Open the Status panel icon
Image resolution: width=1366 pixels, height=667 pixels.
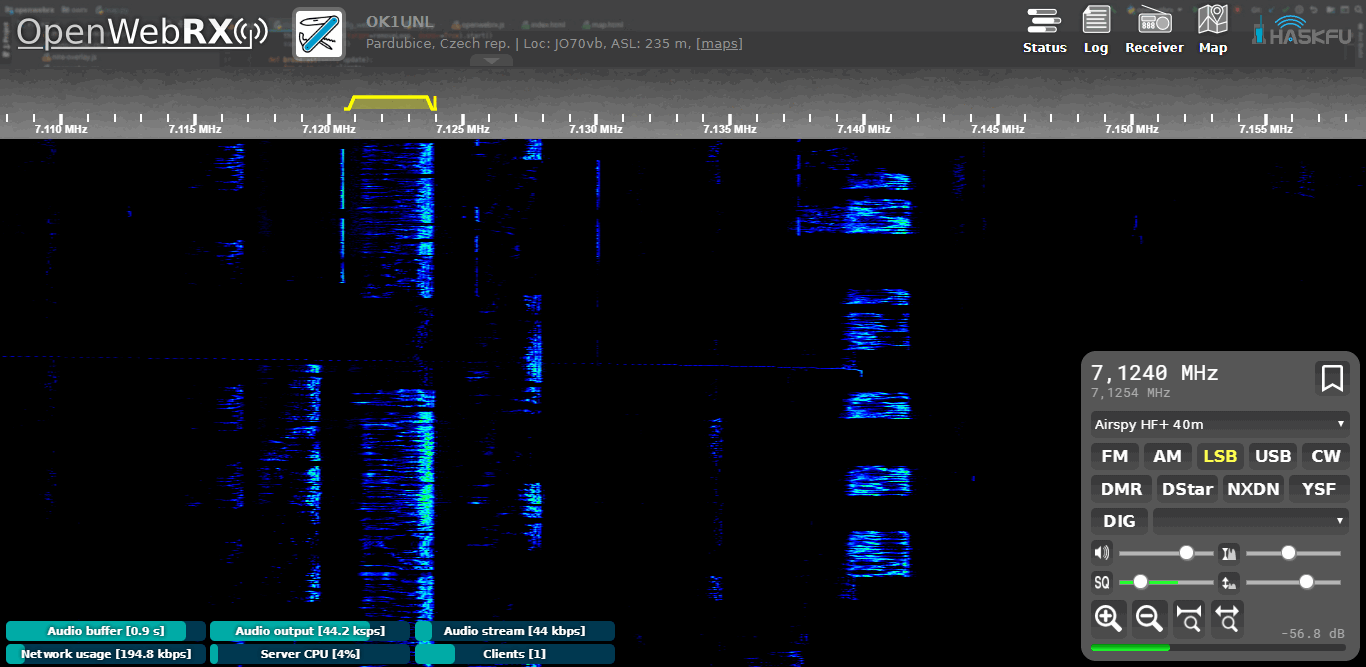coord(1044,30)
